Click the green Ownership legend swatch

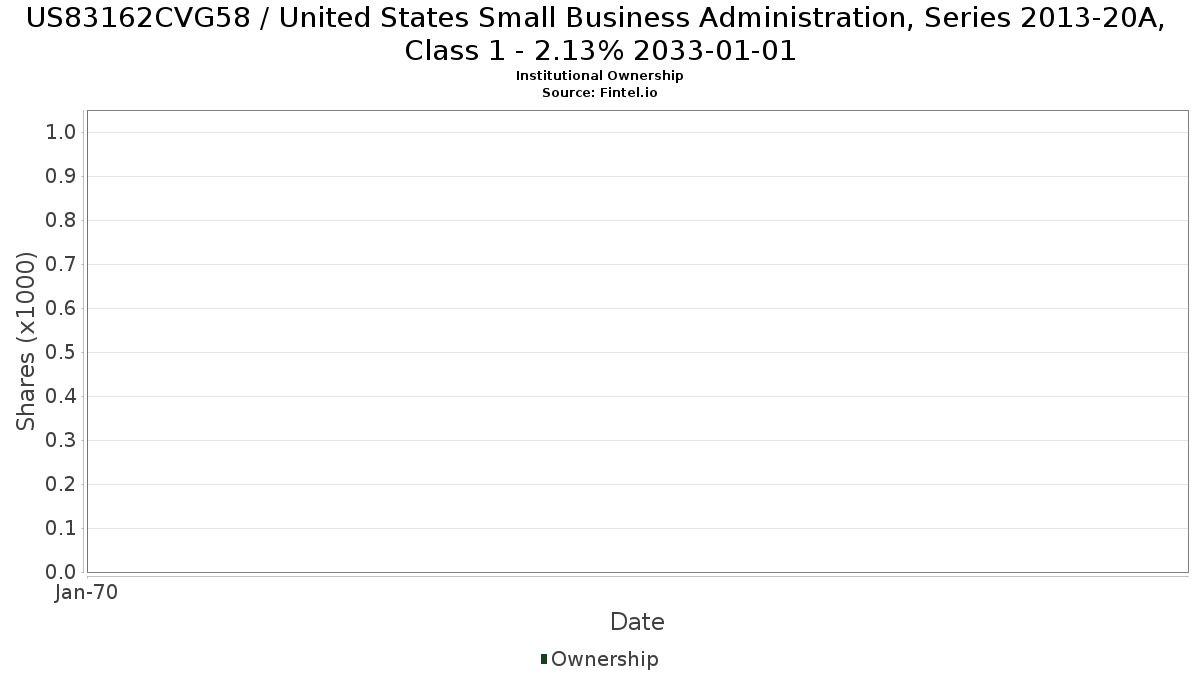pyautogui.click(x=544, y=659)
